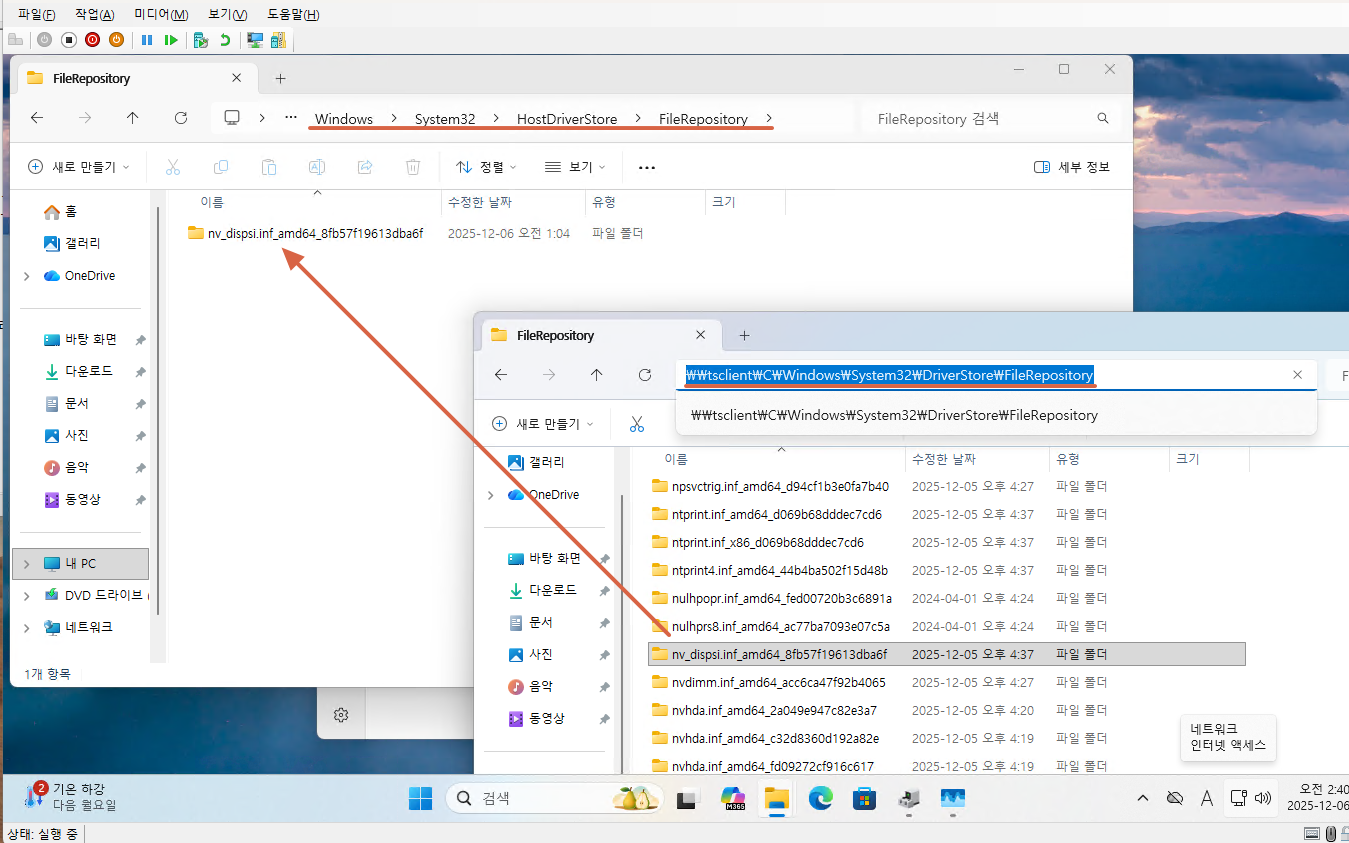Open Task View from the taskbar
The width and height of the screenshot is (1349, 843).
[686, 798]
